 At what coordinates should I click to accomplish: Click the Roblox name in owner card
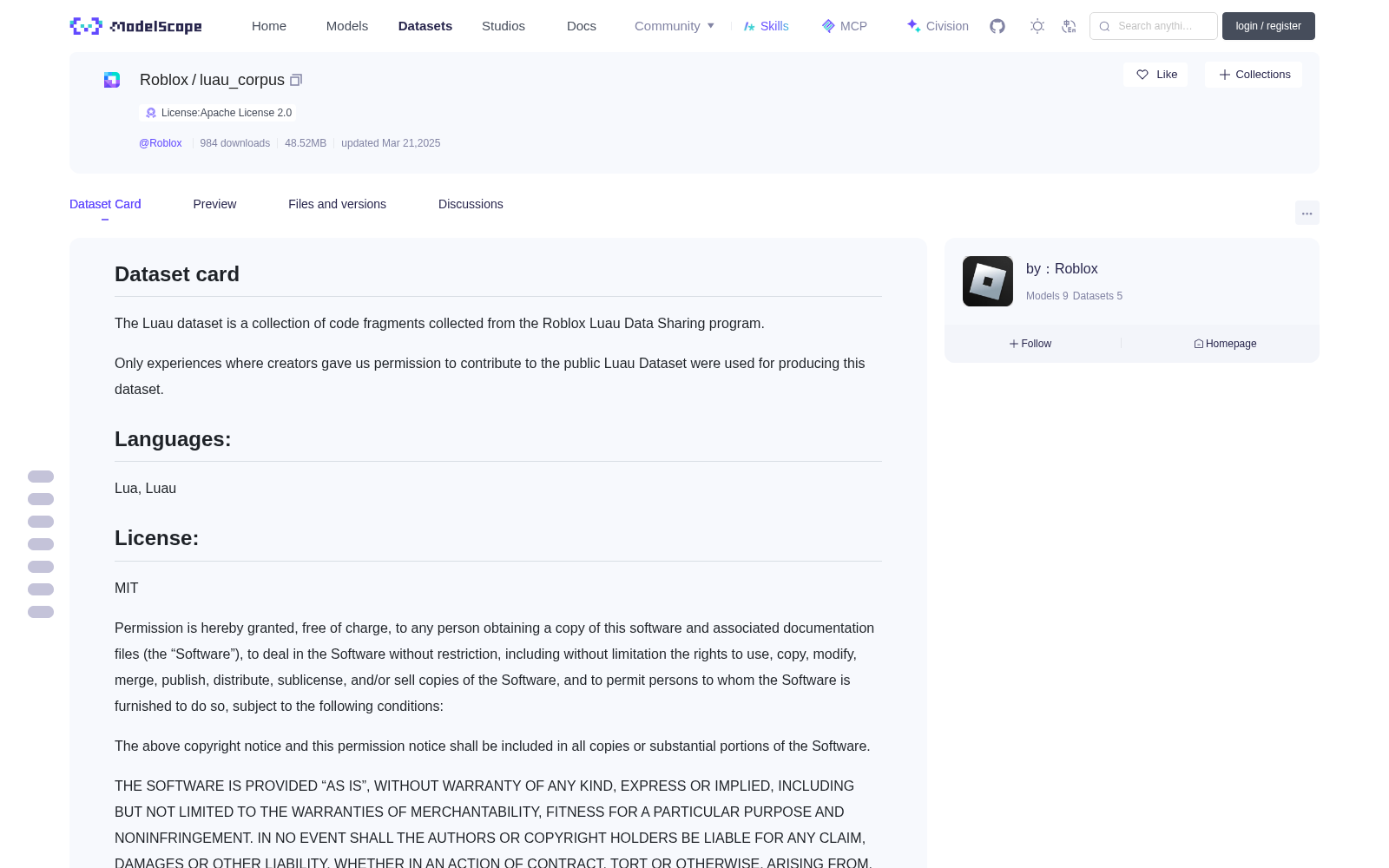pyautogui.click(x=1076, y=269)
